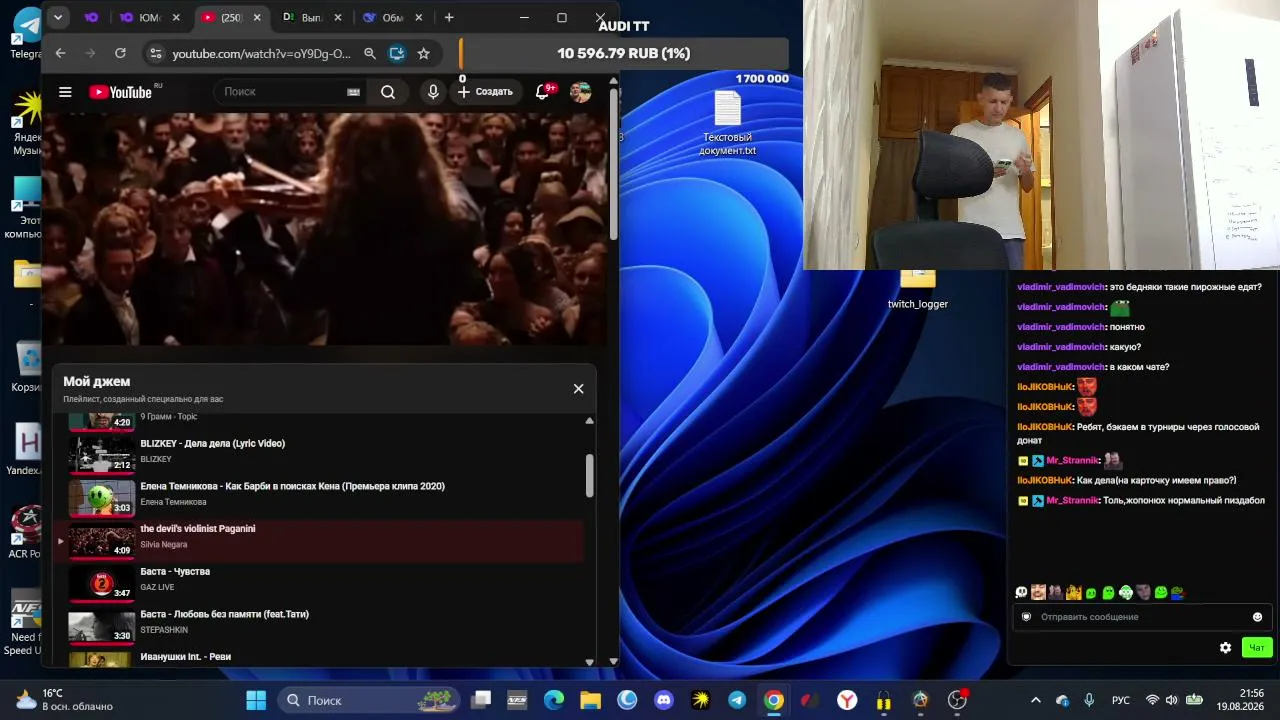Select the twitch_logger desktop folder
Screen dimensions: 1280x720
click(918, 290)
